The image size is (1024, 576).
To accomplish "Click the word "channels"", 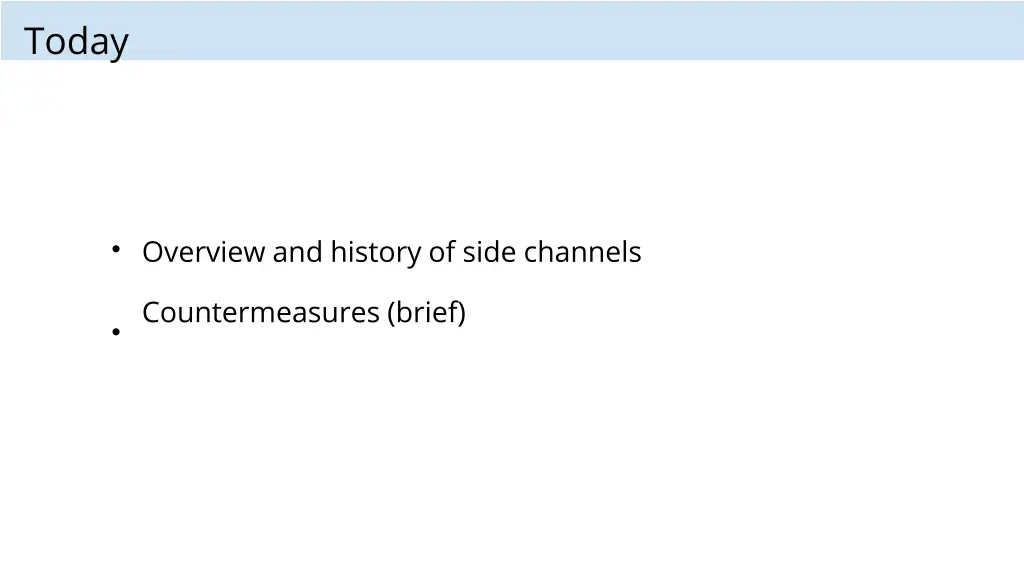I will coord(583,252).
